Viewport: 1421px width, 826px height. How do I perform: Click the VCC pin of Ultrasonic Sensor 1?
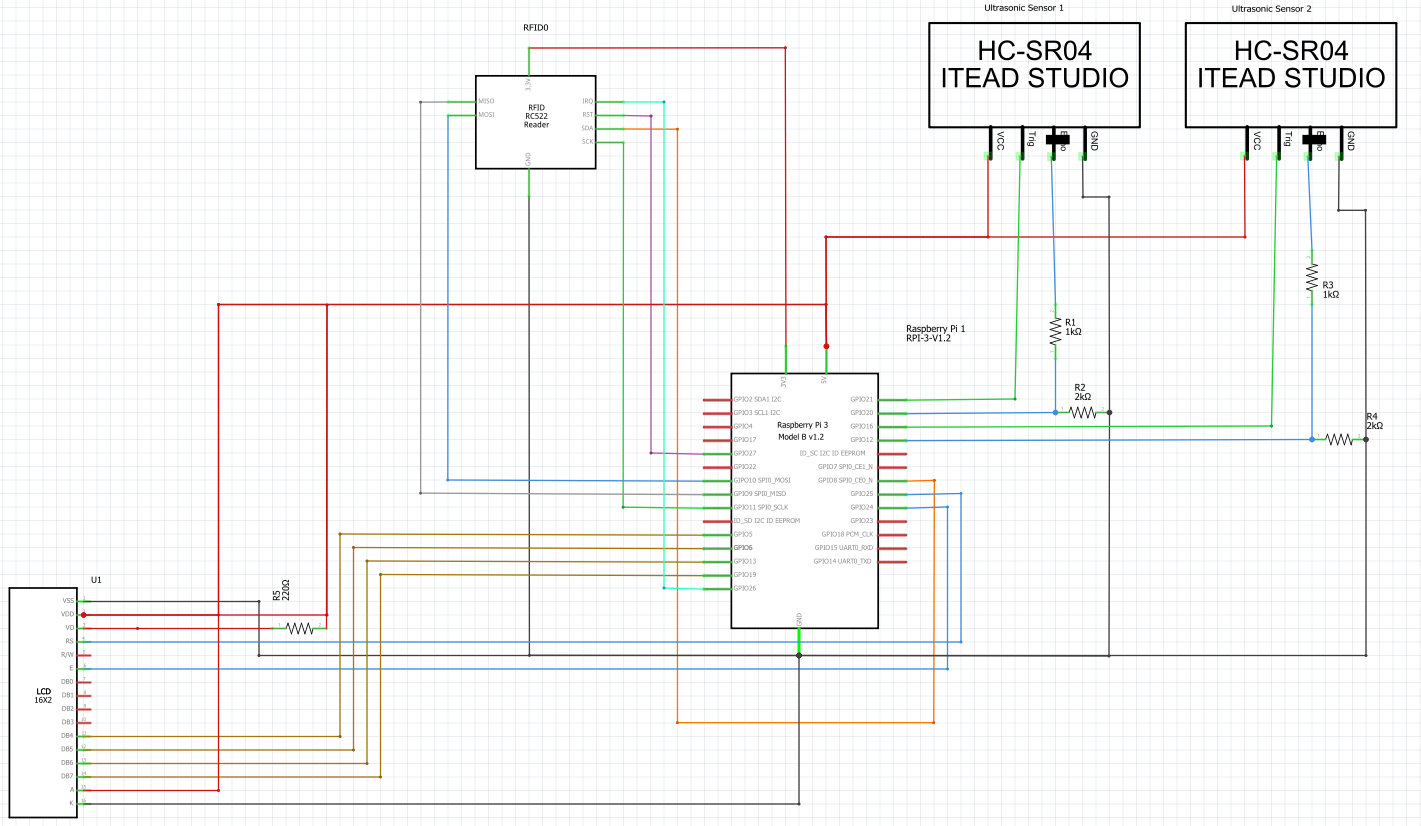(x=988, y=143)
